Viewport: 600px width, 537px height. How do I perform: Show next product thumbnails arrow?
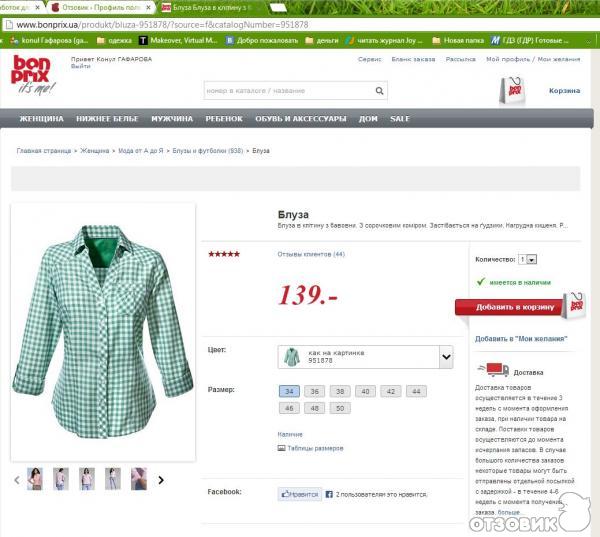tap(161, 480)
